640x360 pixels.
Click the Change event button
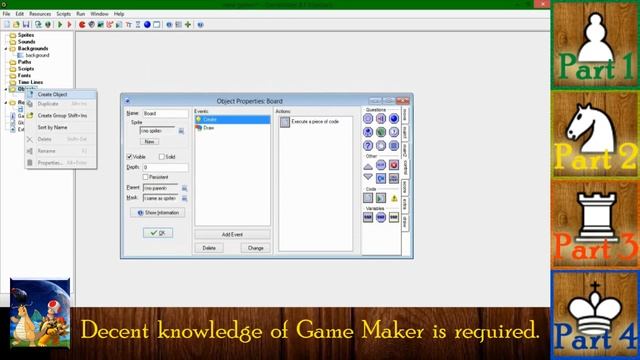click(256, 248)
